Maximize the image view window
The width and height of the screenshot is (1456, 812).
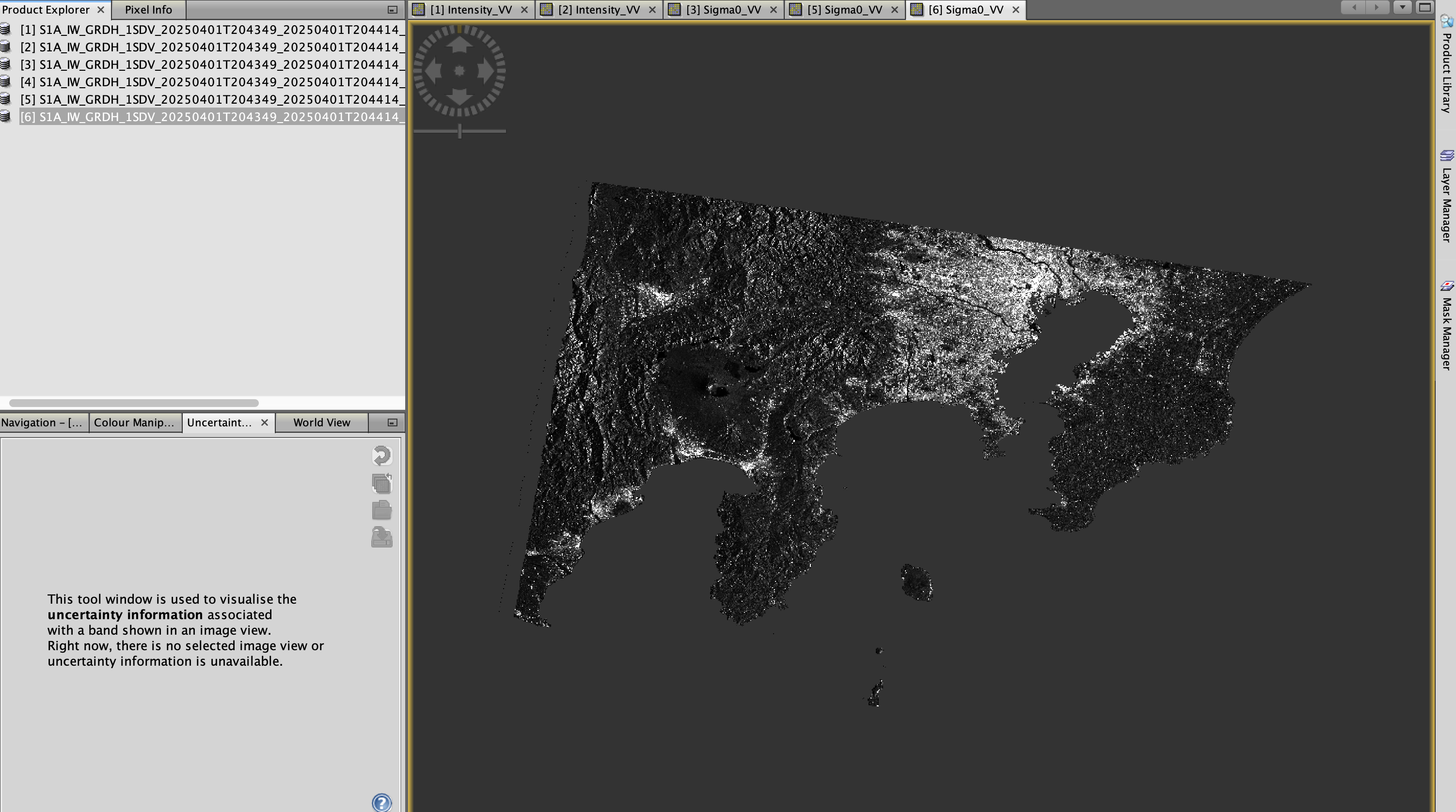[1425, 7]
